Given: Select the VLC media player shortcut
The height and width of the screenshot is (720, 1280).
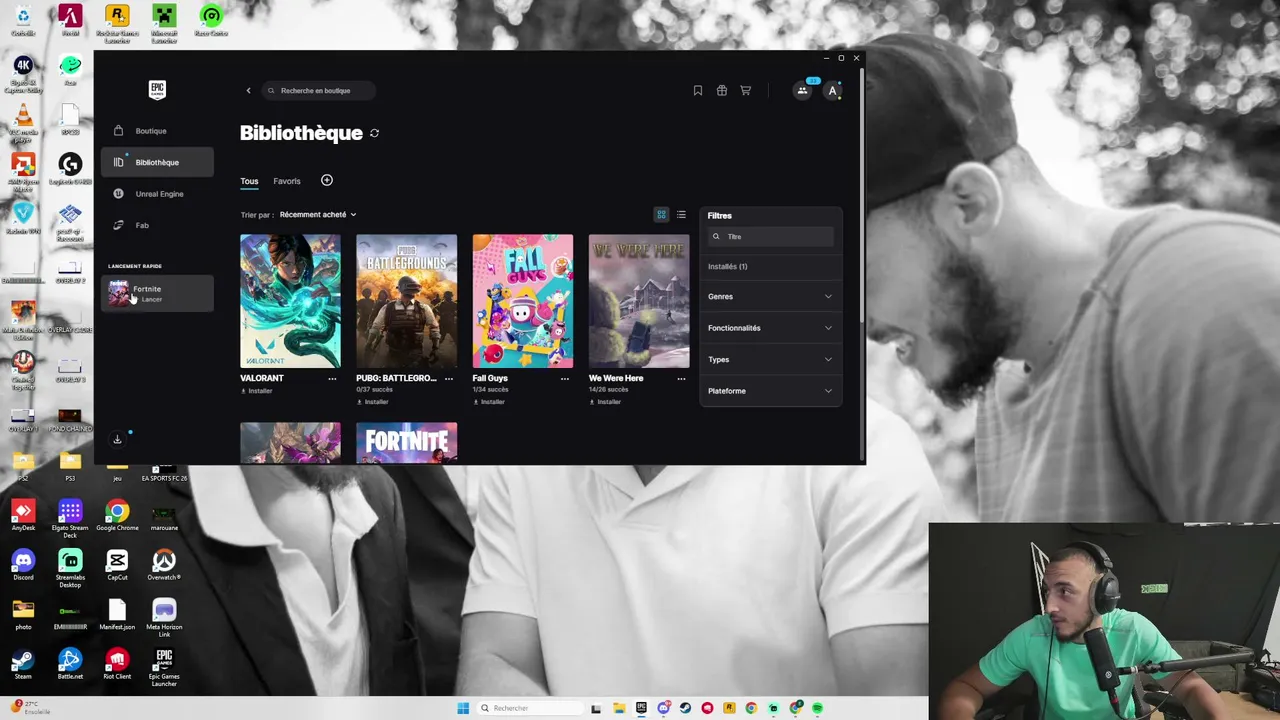Looking at the screenshot, I should 23,122.
